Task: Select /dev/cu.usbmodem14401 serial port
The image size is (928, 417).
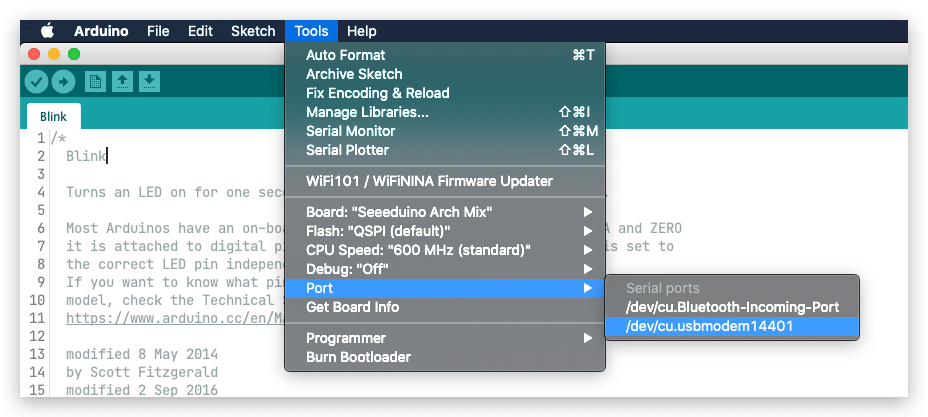Action: 732,326
